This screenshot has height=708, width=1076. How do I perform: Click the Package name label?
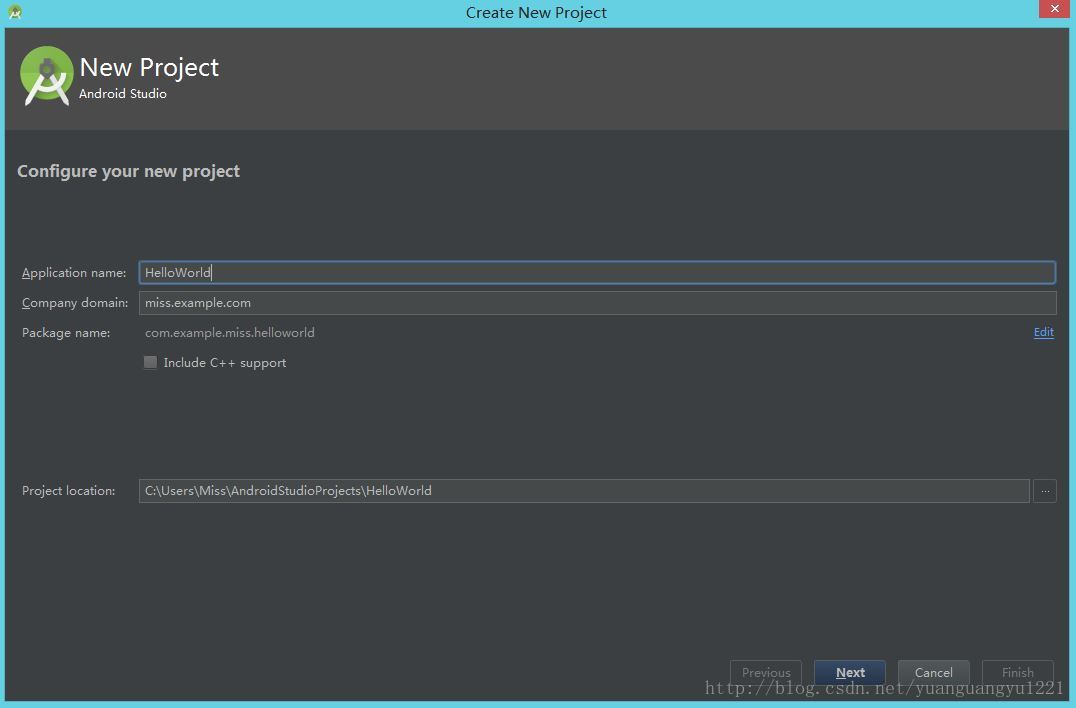(x=66, y=333)
